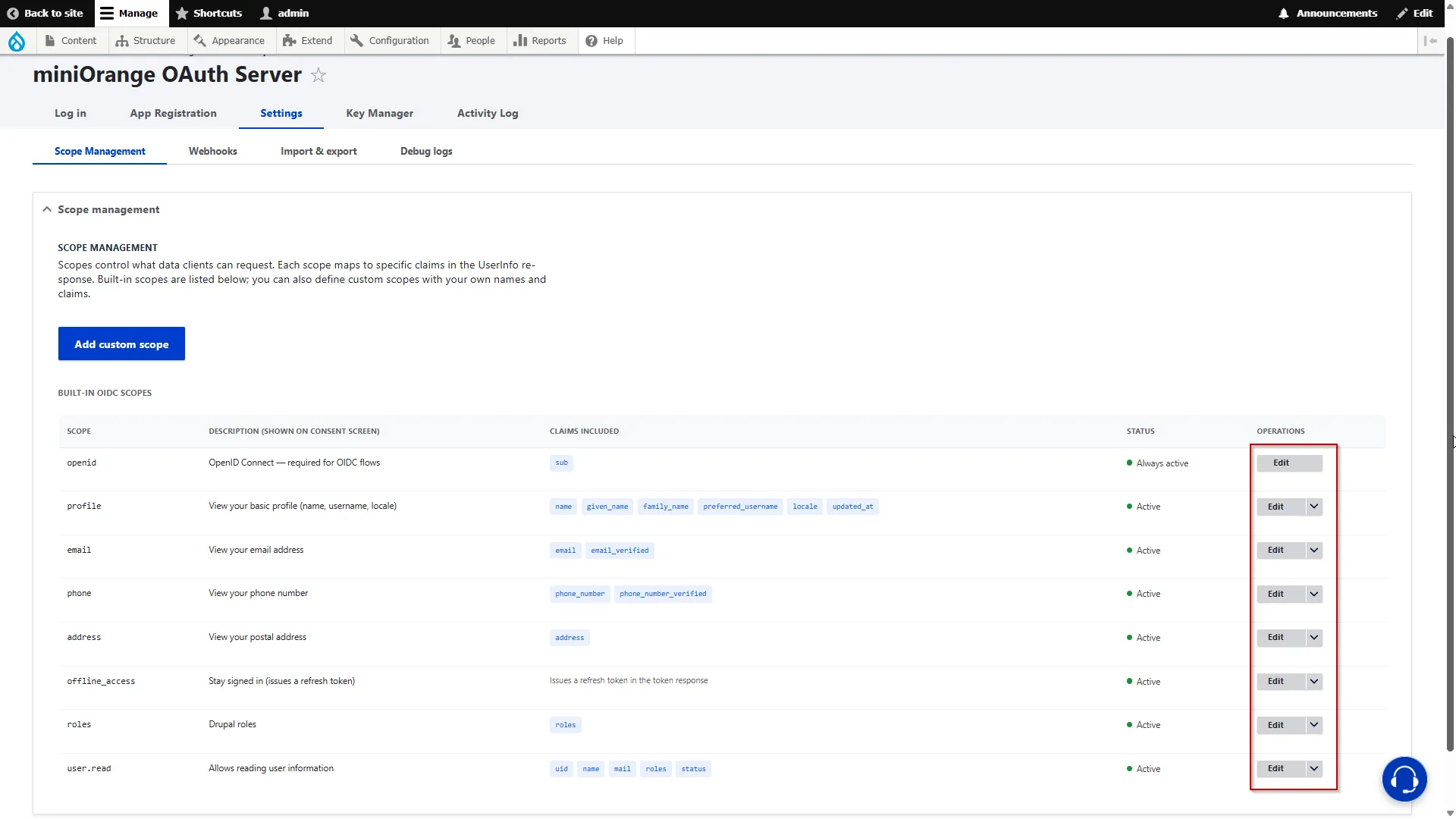Edit the offline_access scope
1456x819 pixels.
[1281, 682]
